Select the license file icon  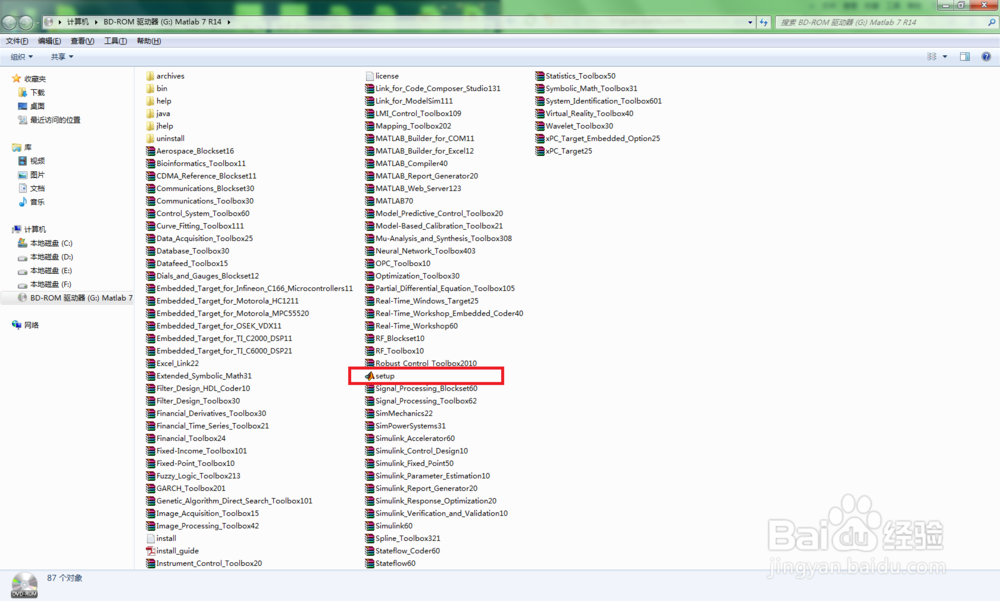369,76
